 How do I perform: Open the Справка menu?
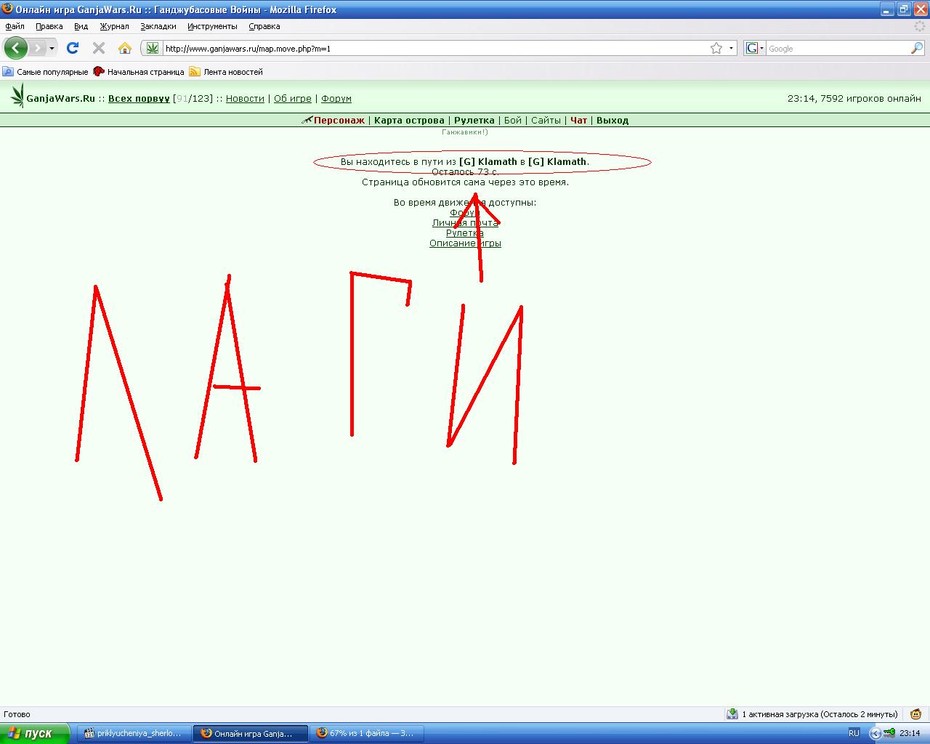pos(264,26)
